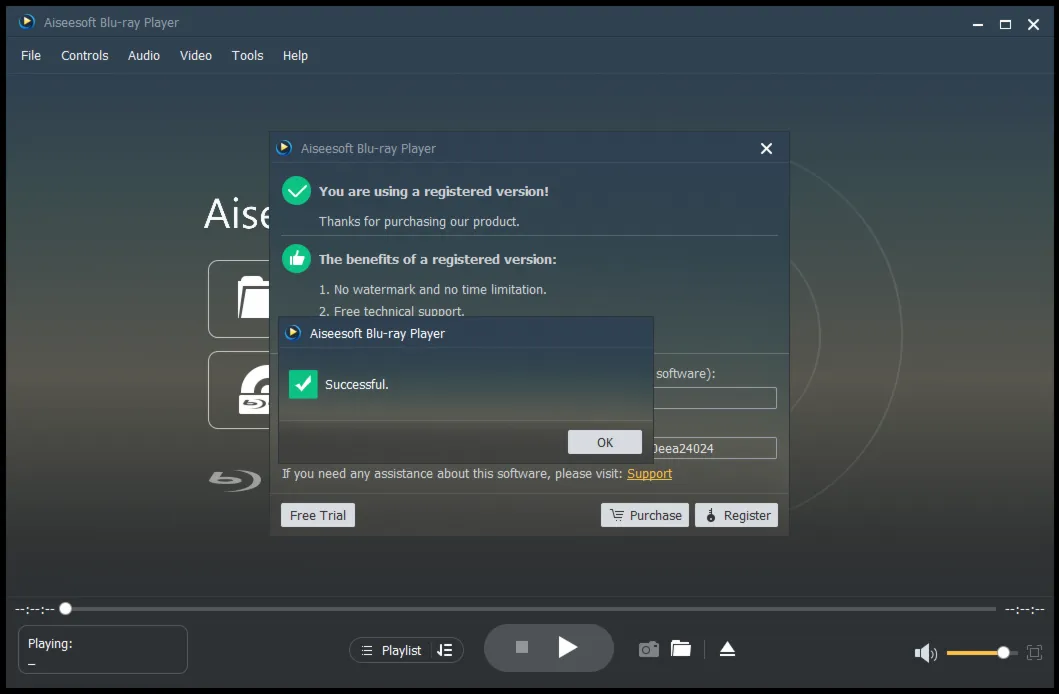Click 'Thanks for purchasing our product.' text
Viewport: 1059px width, 694px height.
pyautogui.click(x=419, y=221)
